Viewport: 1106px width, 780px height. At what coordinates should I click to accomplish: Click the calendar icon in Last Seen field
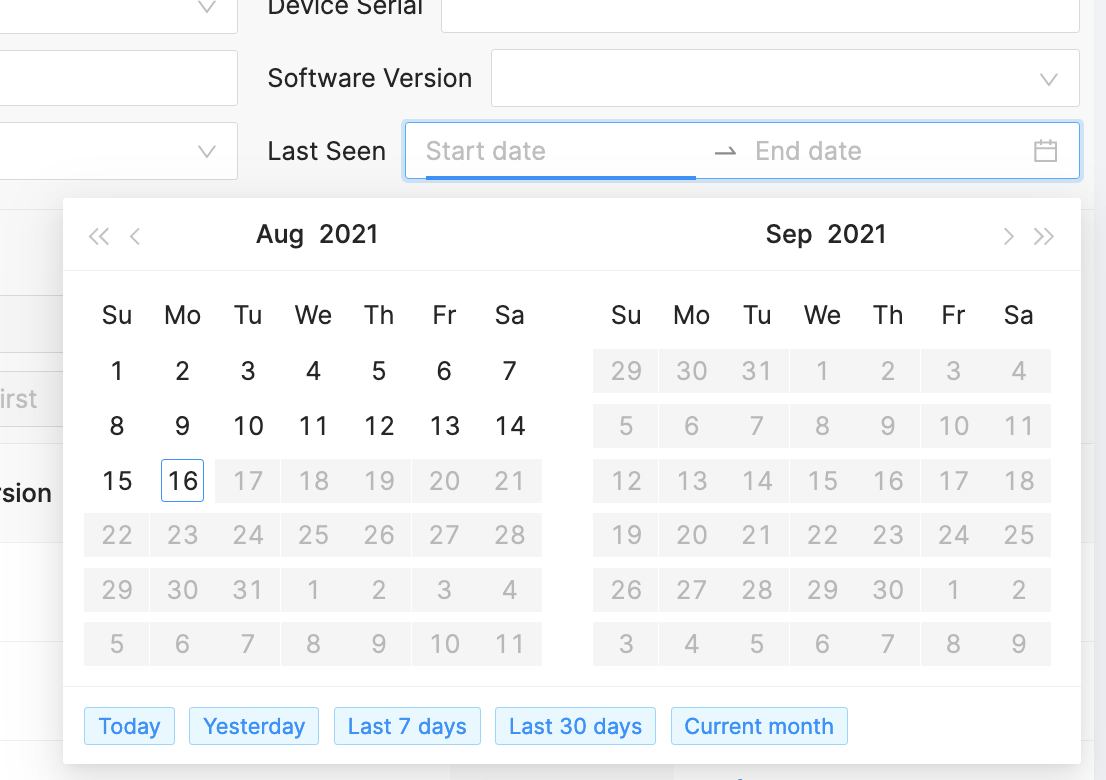click(x=1045, y=151)
